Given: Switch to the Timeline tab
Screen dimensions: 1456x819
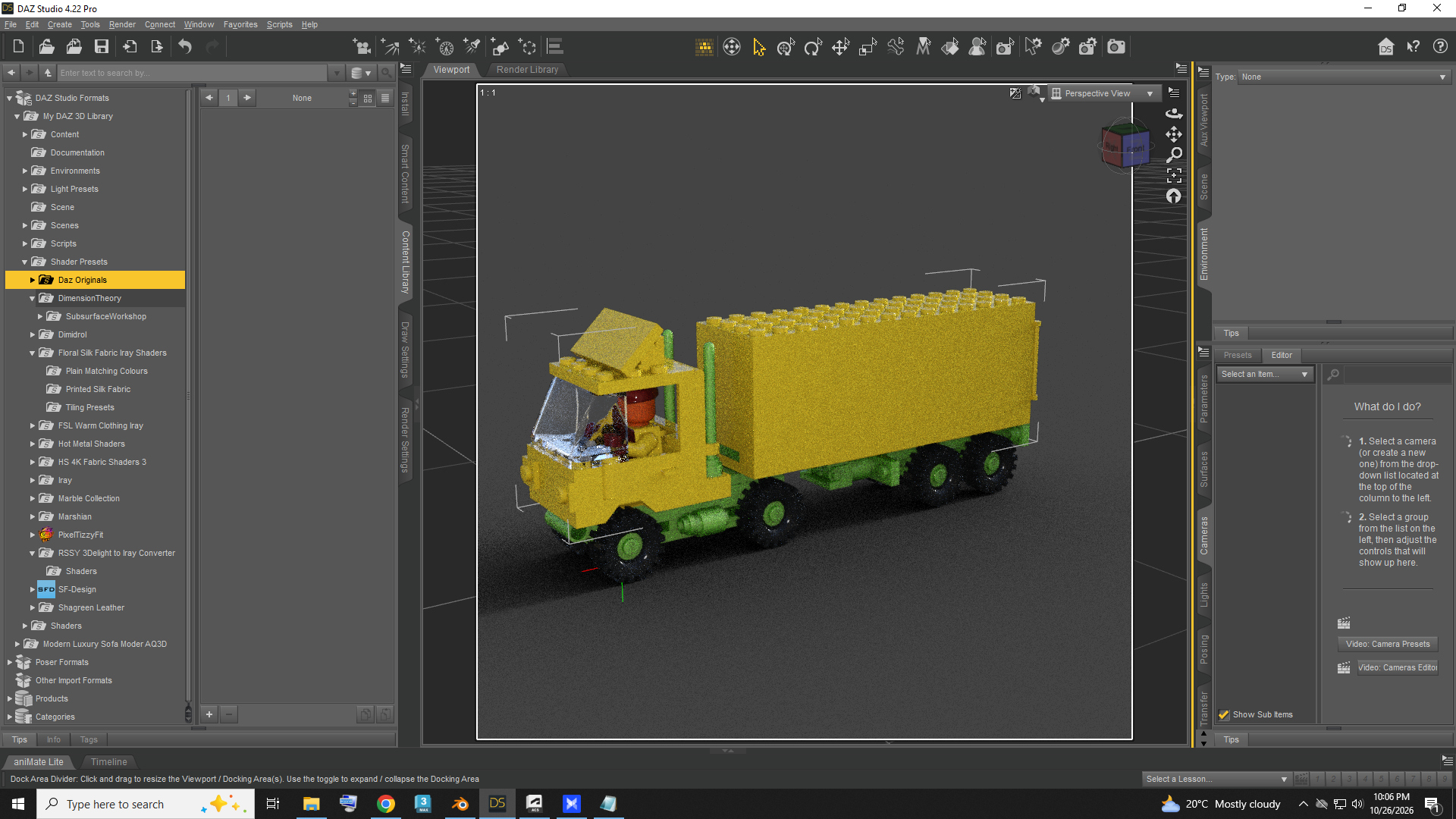Looking at the screenshot, I should click(x=108, y=762).
